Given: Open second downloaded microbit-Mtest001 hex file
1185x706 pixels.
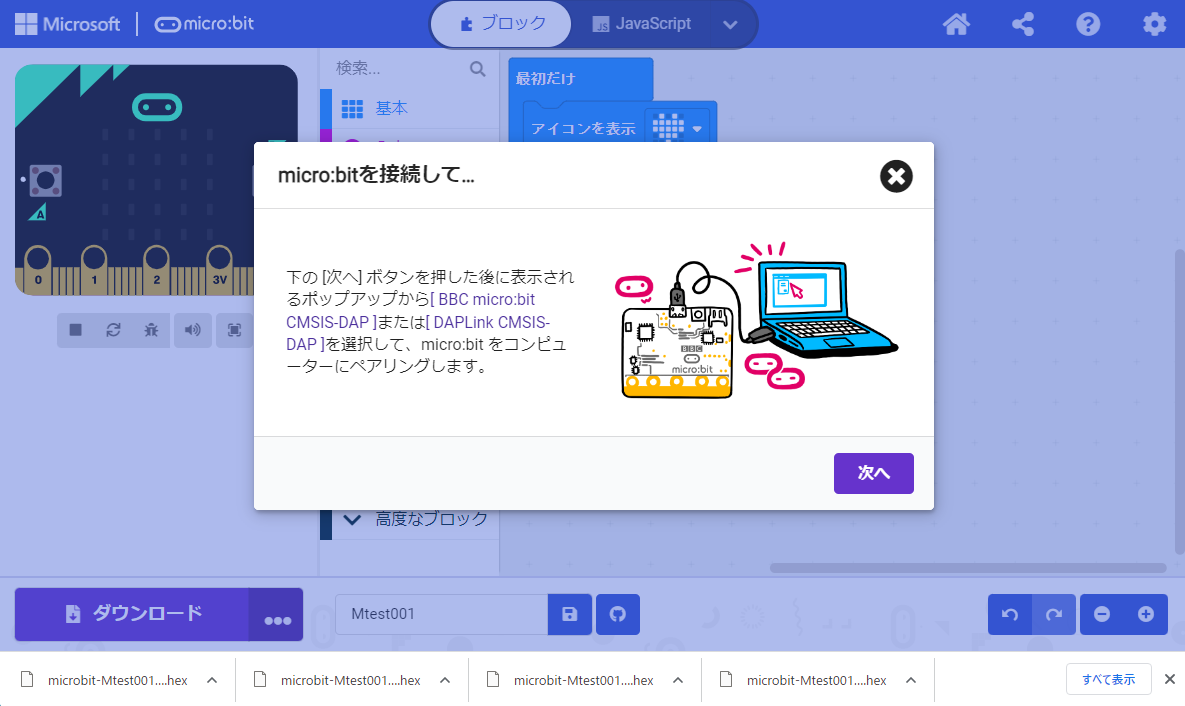Looking at the screenshot, I should [x=350, y=680].
